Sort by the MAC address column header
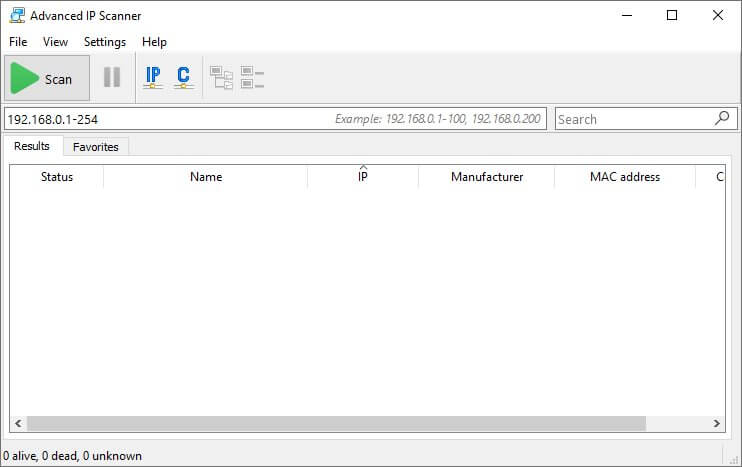This screenshot has height=467, width=742. (625, 176)
